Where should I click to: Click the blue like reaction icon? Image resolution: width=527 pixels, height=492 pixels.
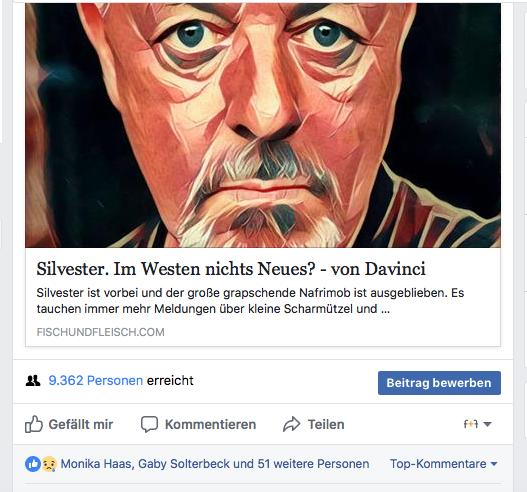pyautogui.click(x=33, y=464)
